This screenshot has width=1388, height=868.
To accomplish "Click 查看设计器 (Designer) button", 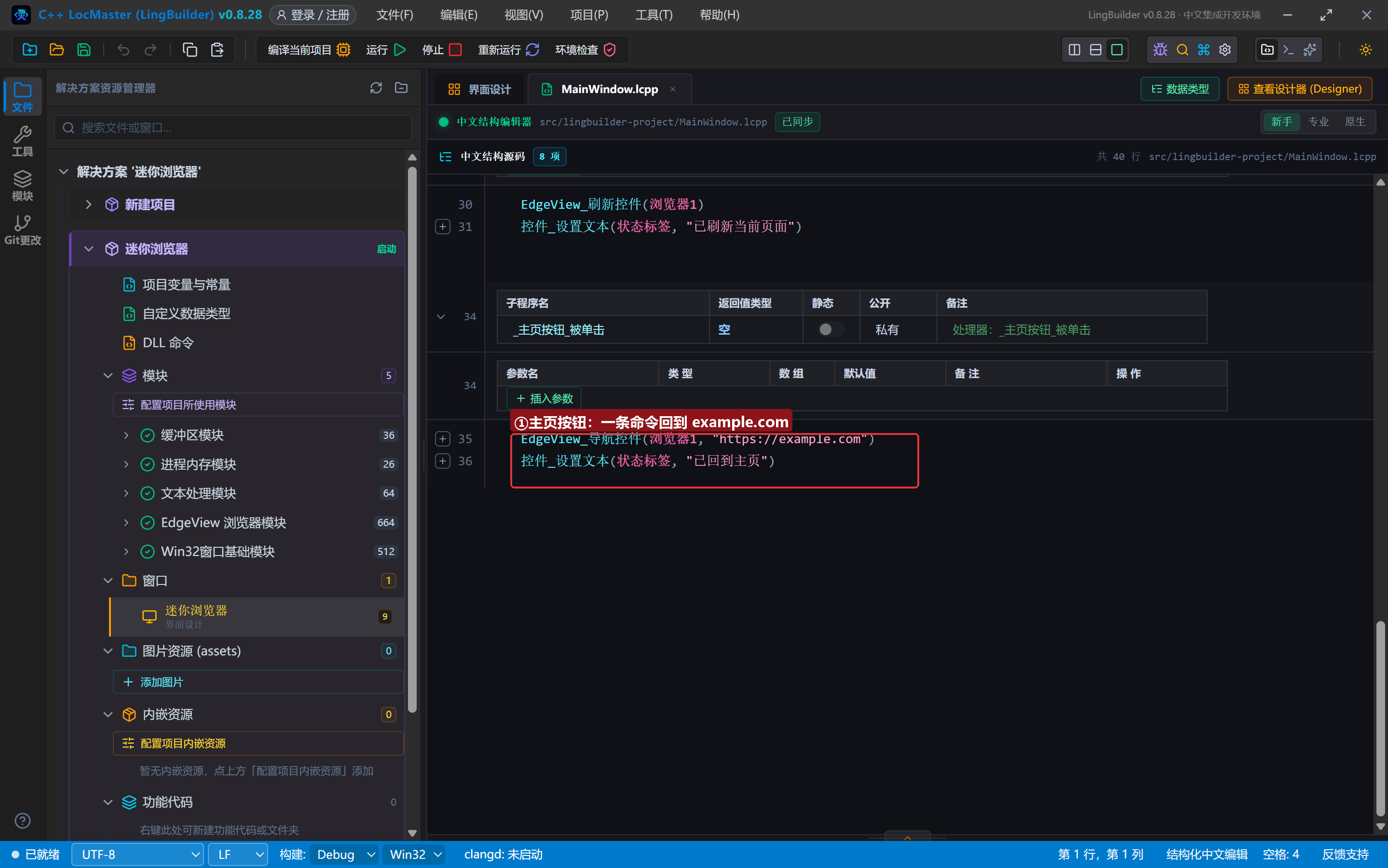I will (x=1300, y=89).
